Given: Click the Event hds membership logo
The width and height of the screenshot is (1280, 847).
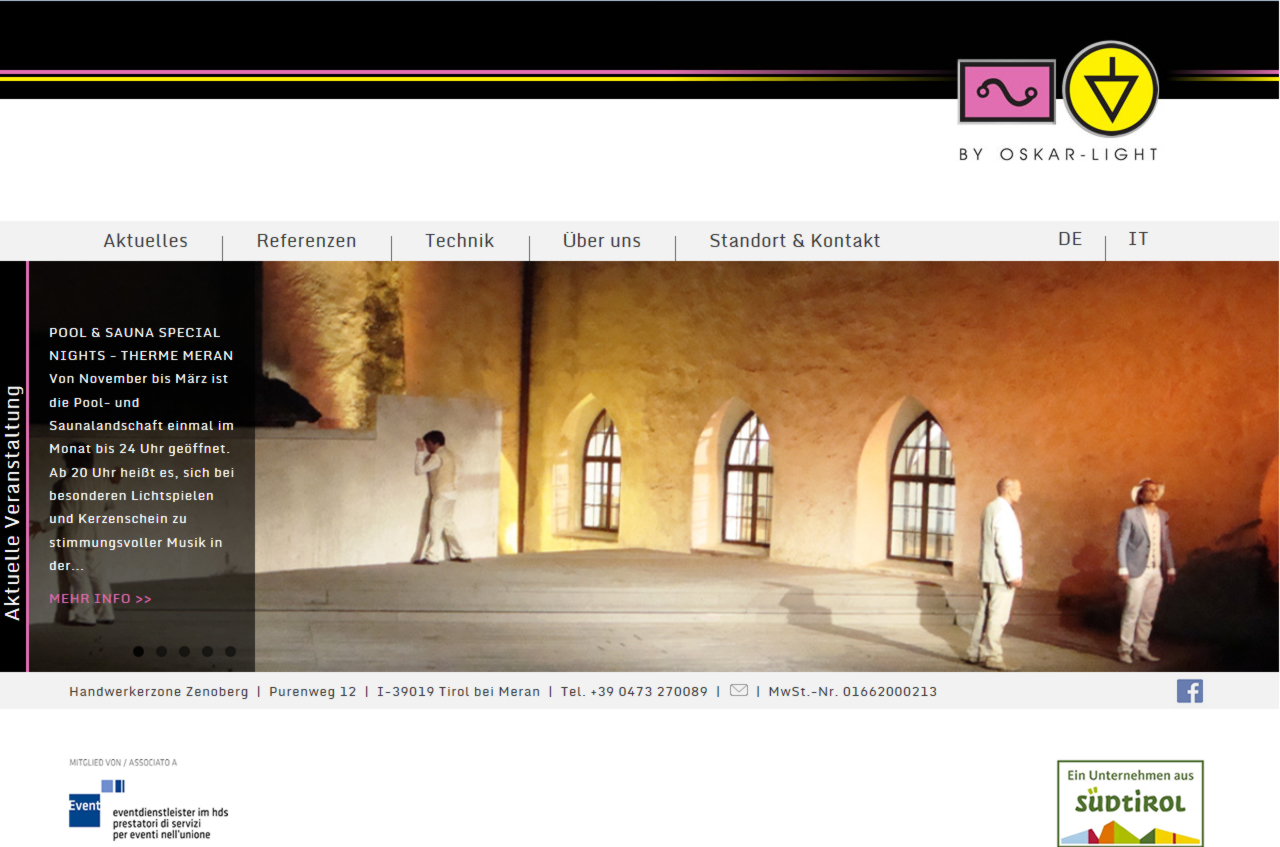Looking at the screenshot, I should (x=149, y=808).
